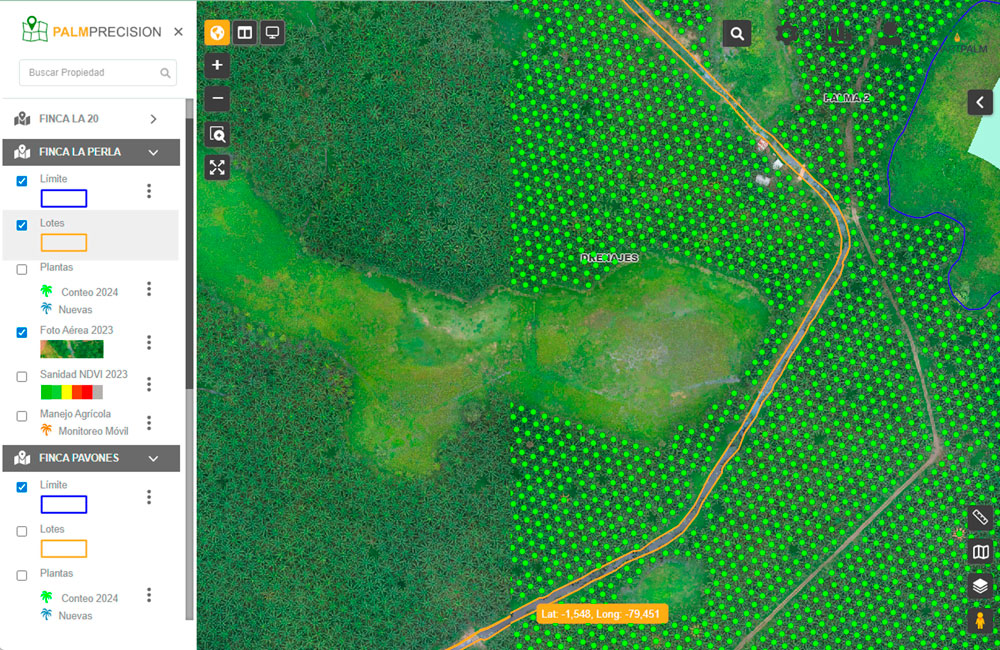Select the orange street view pegman
Viewport: 1000px width, 650px height.
[x=980, y=620]
